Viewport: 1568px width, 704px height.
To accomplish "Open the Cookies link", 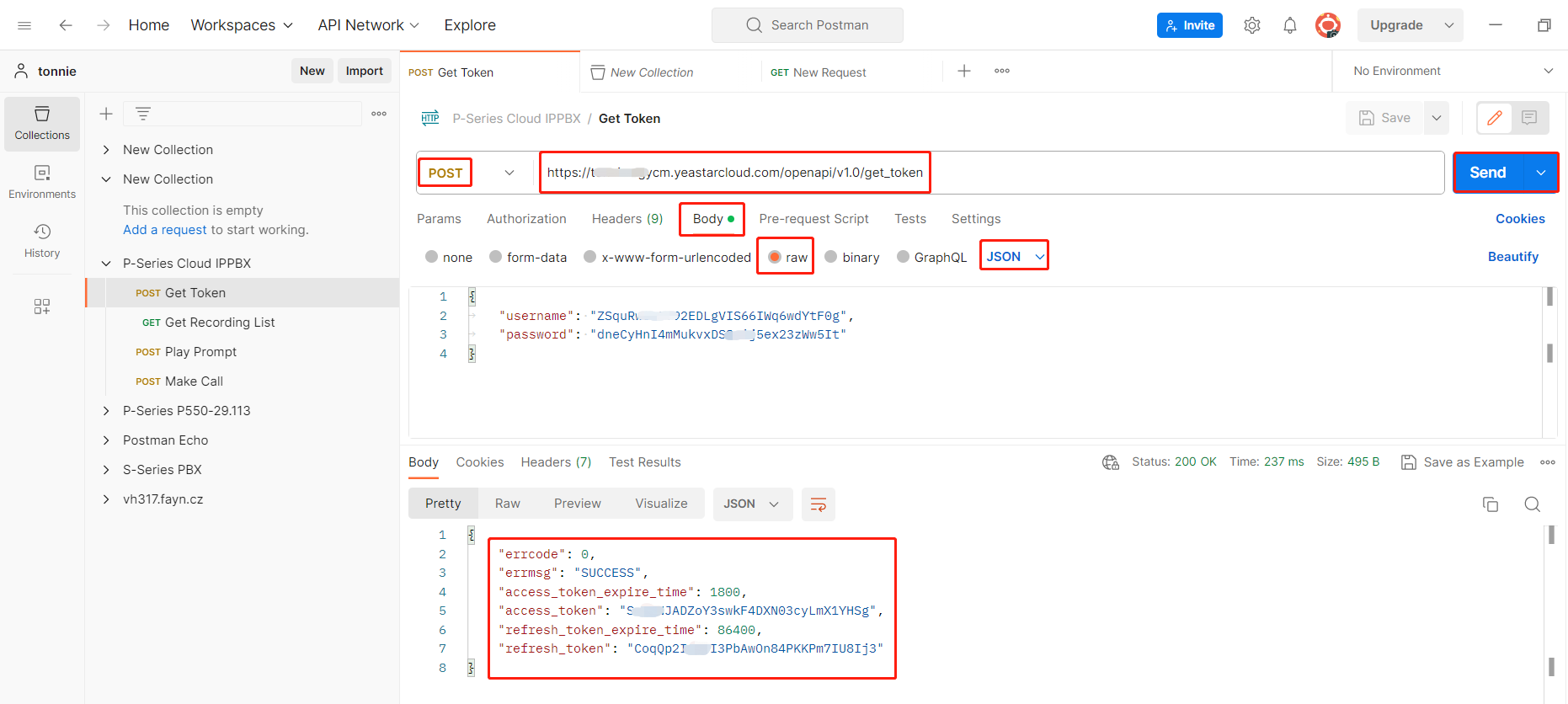I will [1520, 219].
